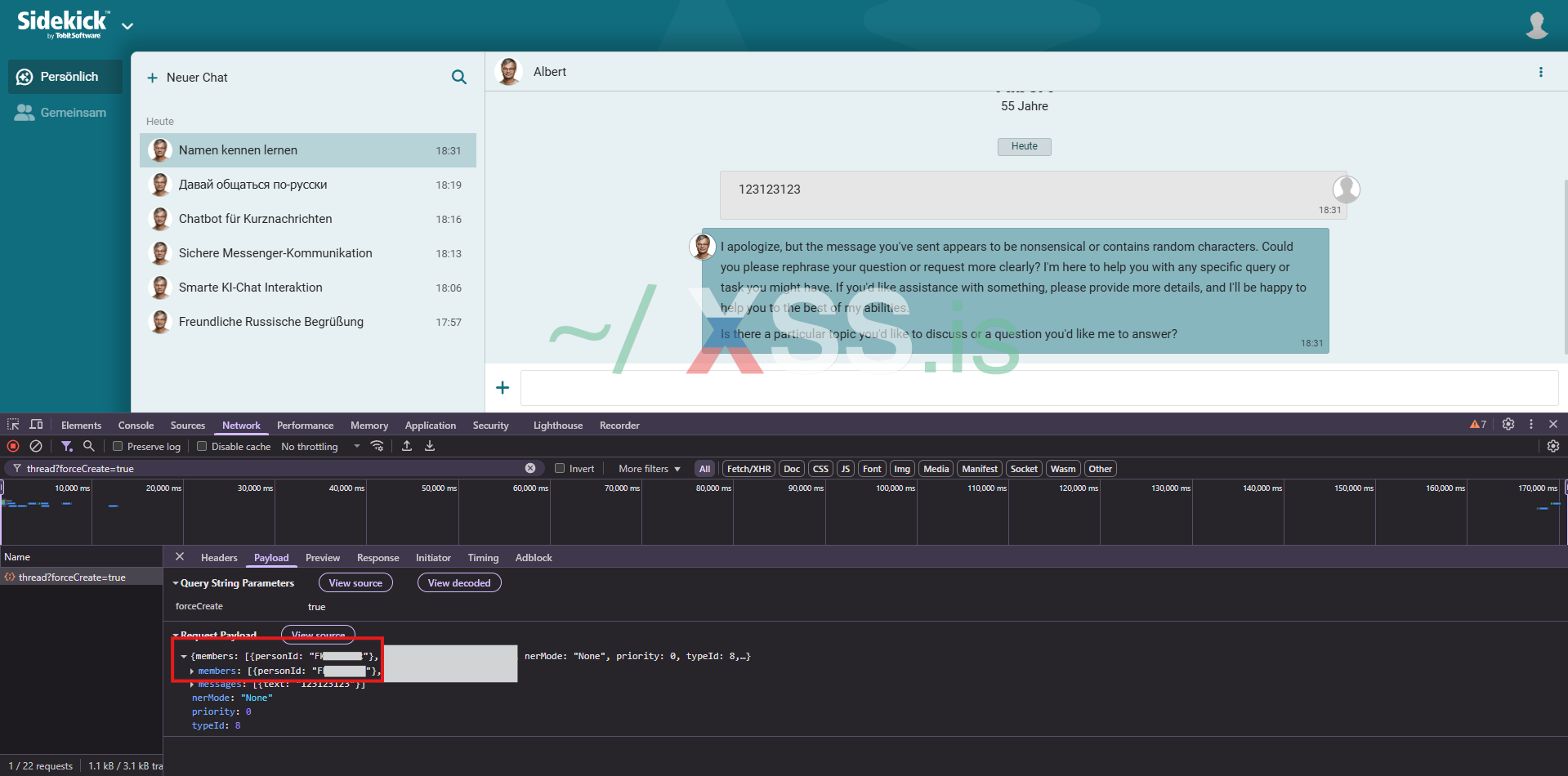Switch to the Elements tab
This screenshot has height=776, width=1568.
[81, 426]
